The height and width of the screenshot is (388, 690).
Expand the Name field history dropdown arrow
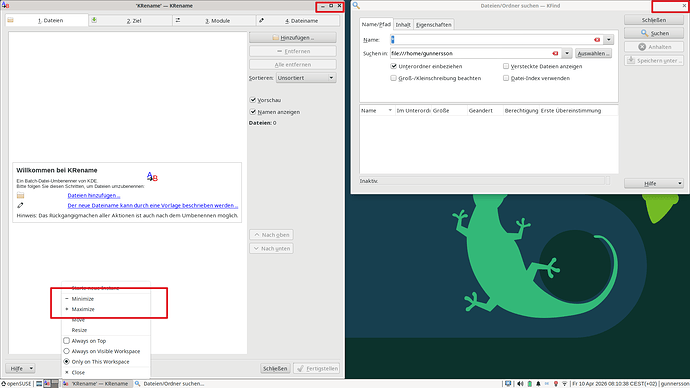(609, 40)
